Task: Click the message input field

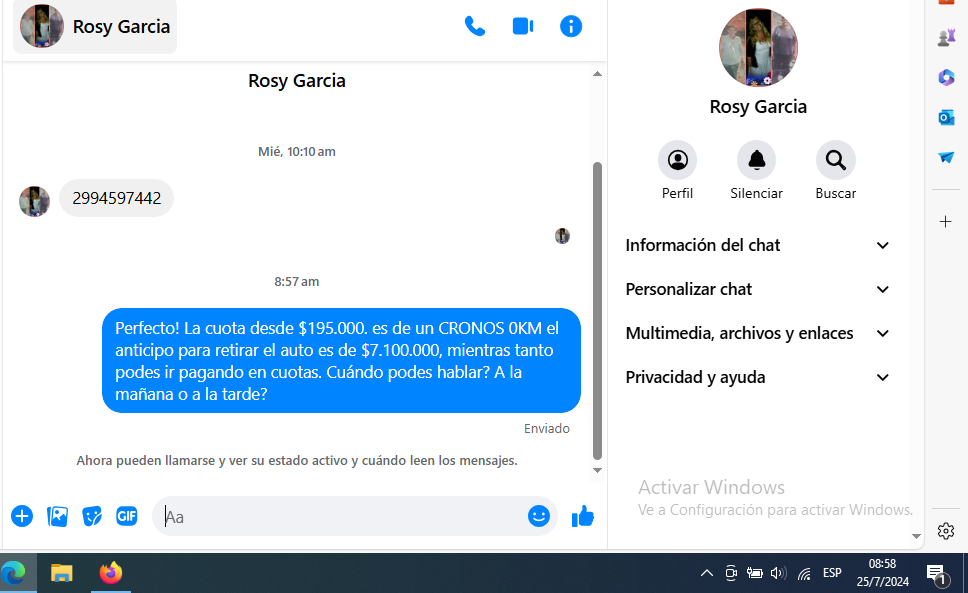Action: (340, 517)
